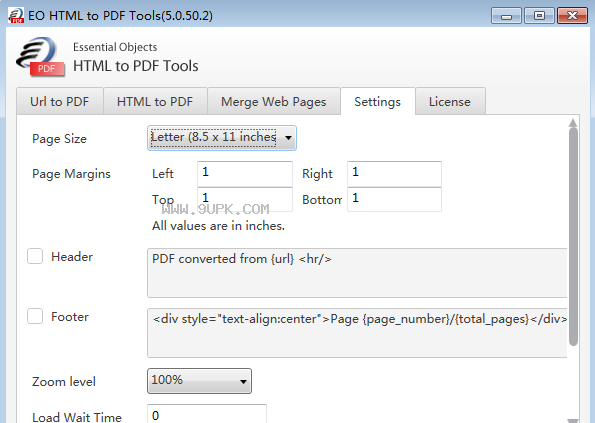The height and width of the screenshot is (423, 595).
Task: Click the Settings tab
Action: [x=378, y=101]
